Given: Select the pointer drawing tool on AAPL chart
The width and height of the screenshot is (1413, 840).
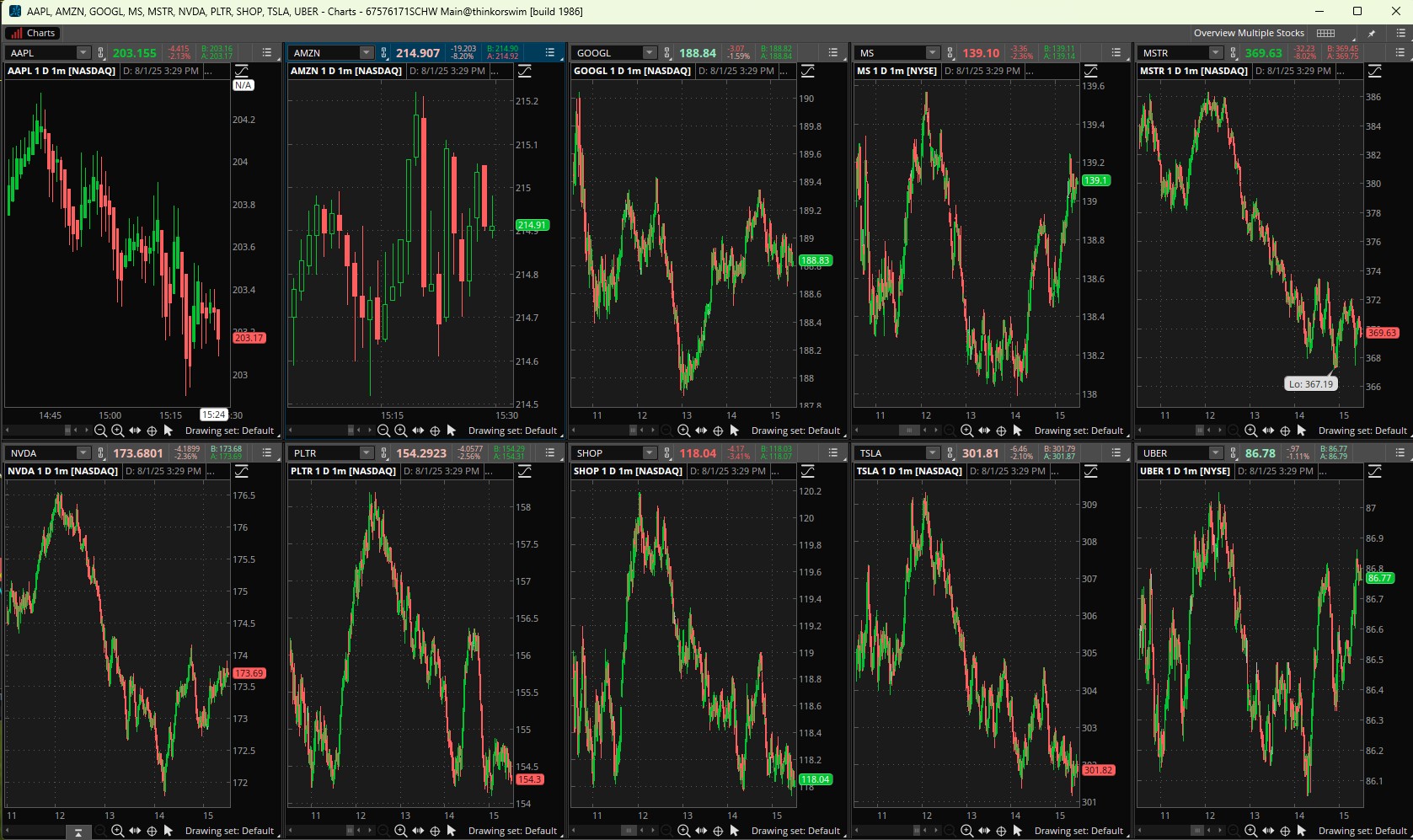Looking at the screenshot, I should (168, 431).
